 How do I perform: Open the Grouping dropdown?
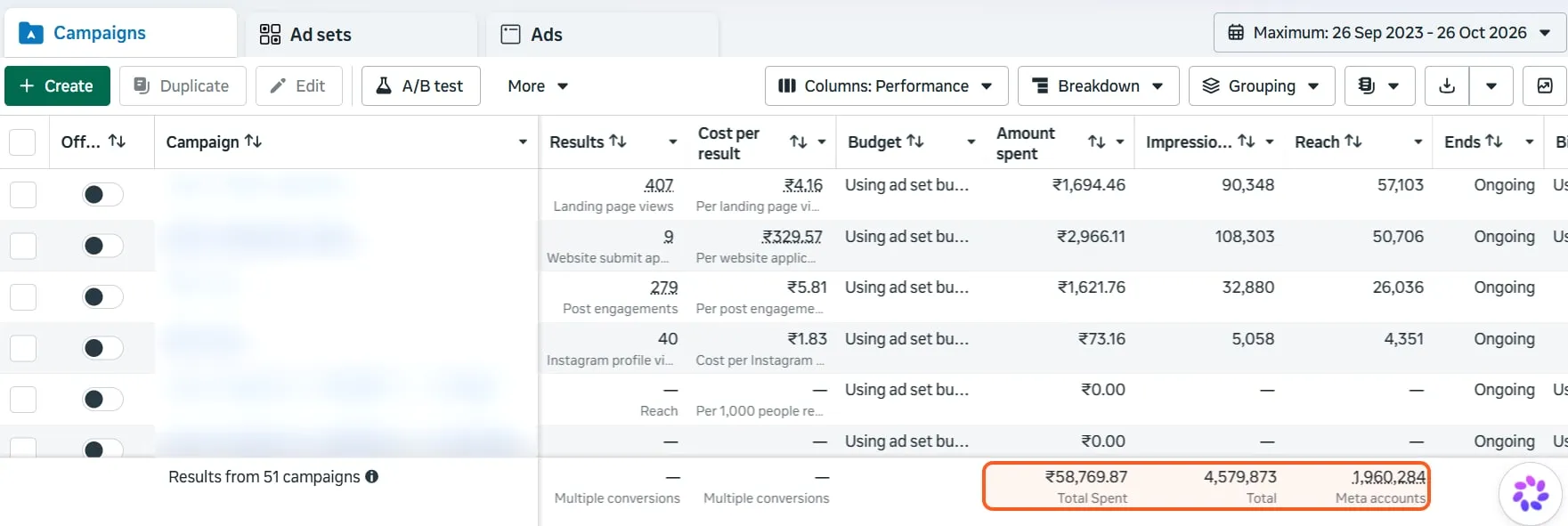pos(1262,86)
